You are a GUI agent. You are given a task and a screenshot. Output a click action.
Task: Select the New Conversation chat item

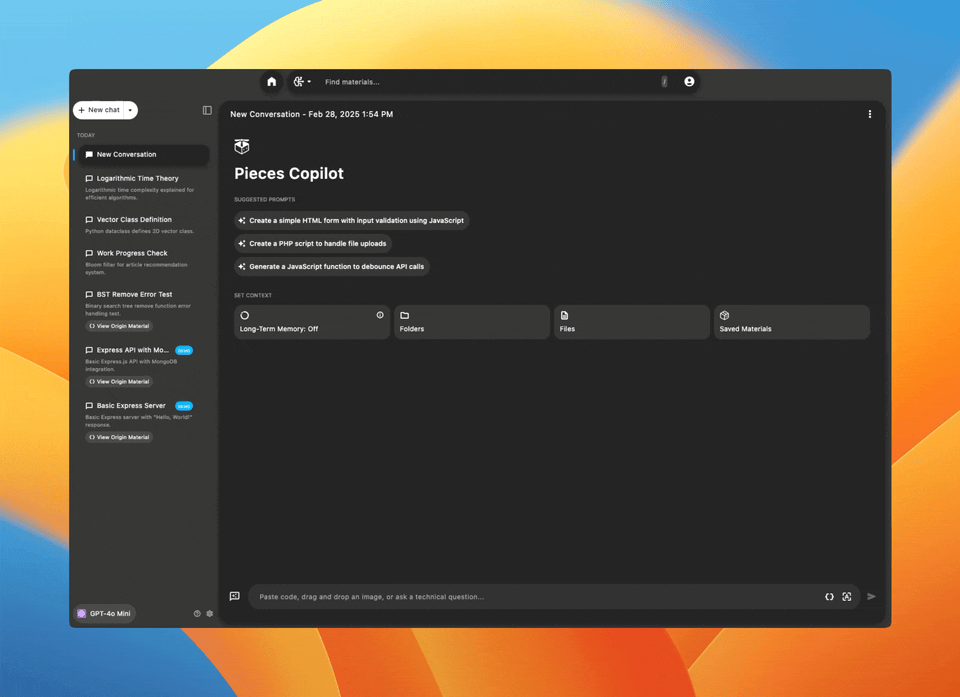(x=144, y=154)
